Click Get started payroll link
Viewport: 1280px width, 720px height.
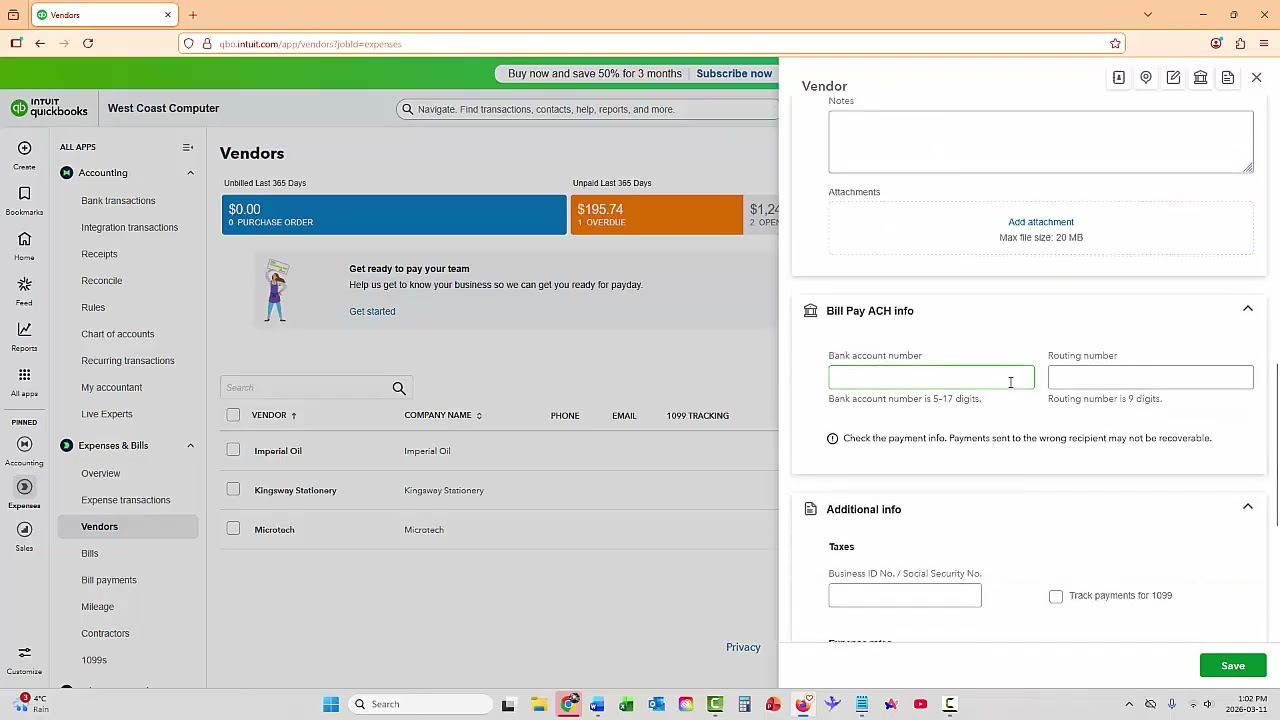tap(372, 311)
